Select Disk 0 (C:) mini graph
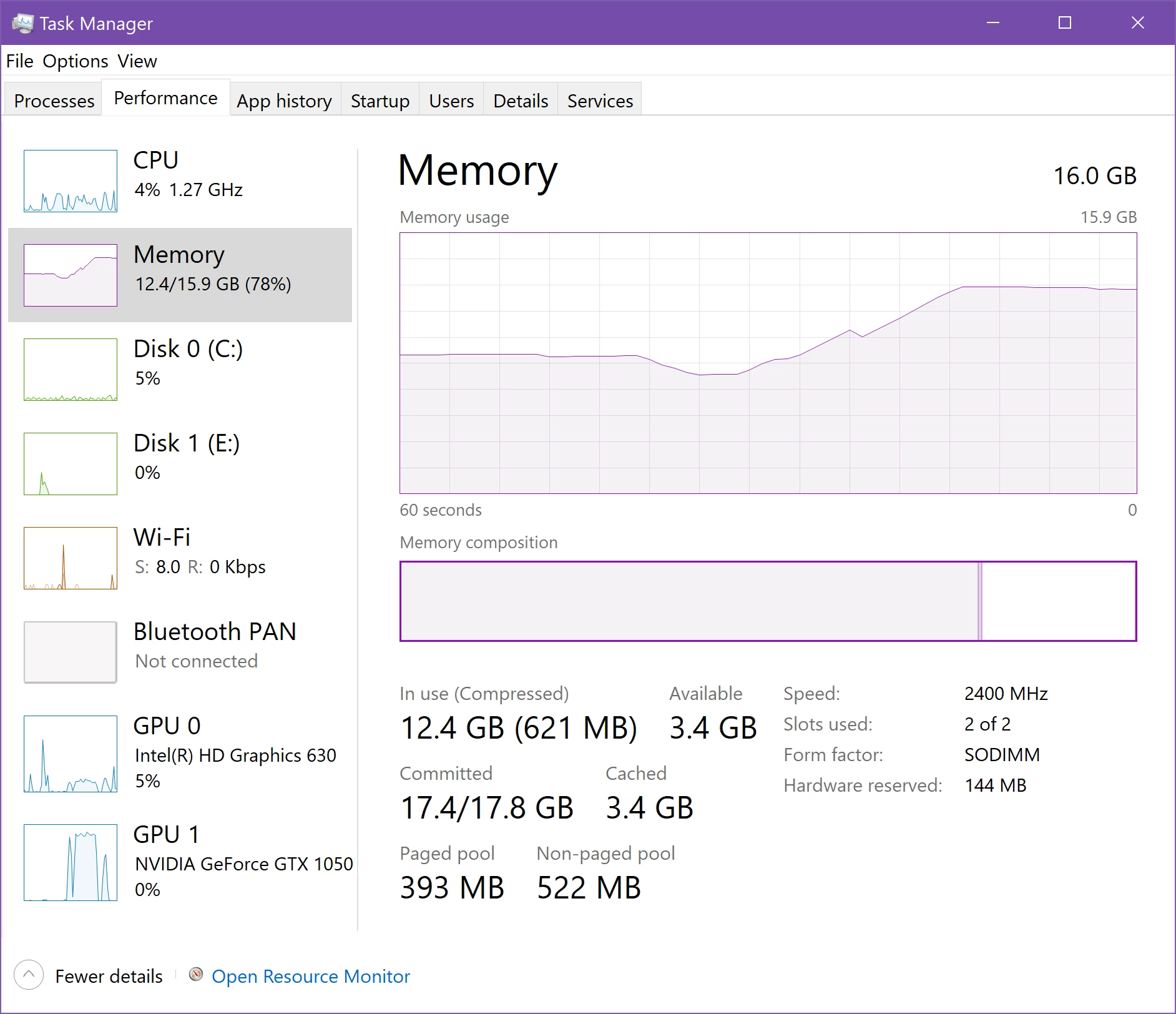Image resolution: width=1176 pixels, height=1014 pixels. 71,370
